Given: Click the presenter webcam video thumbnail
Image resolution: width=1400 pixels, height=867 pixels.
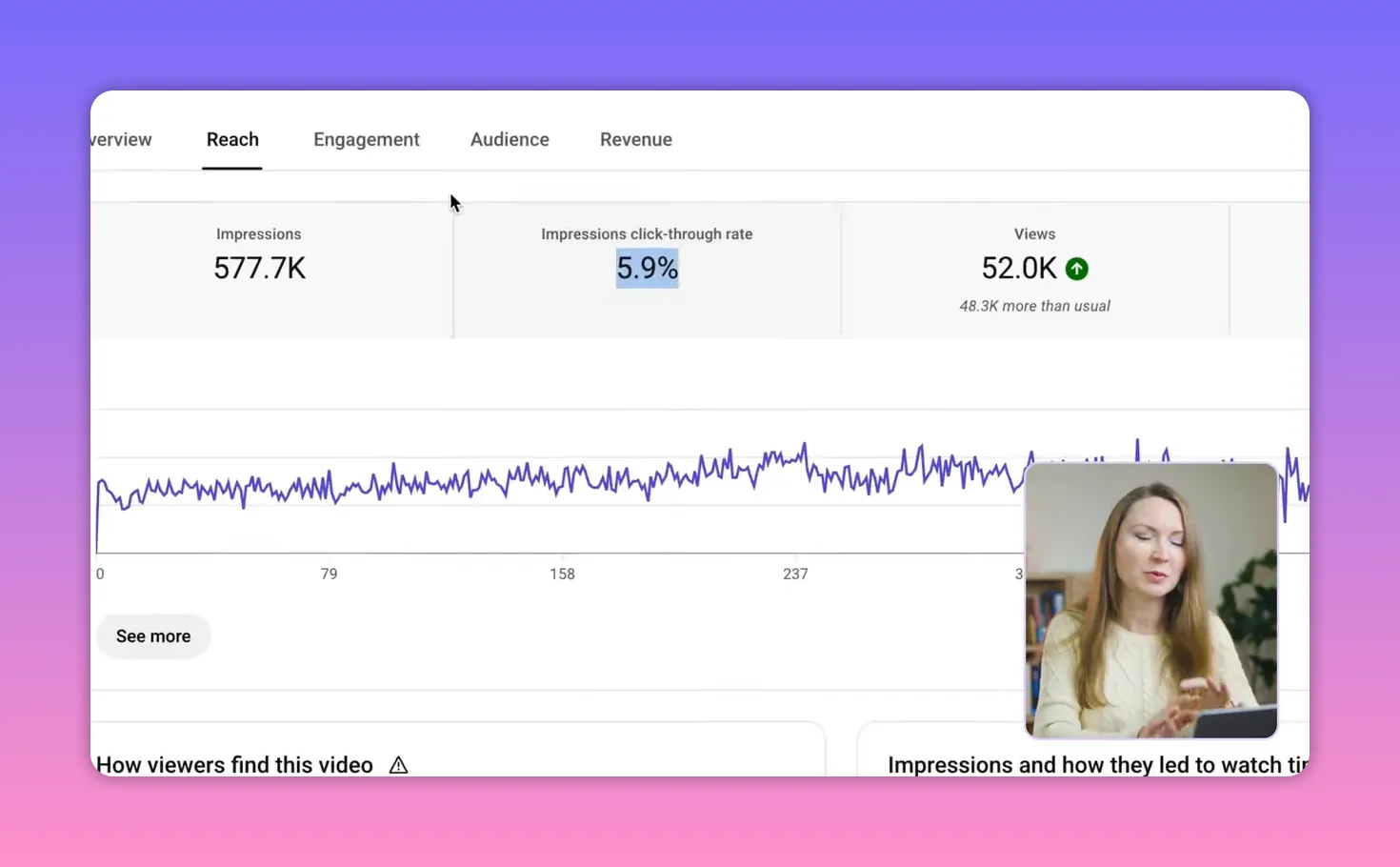Looking at the screenshot, I should [x=1150, y=600].
